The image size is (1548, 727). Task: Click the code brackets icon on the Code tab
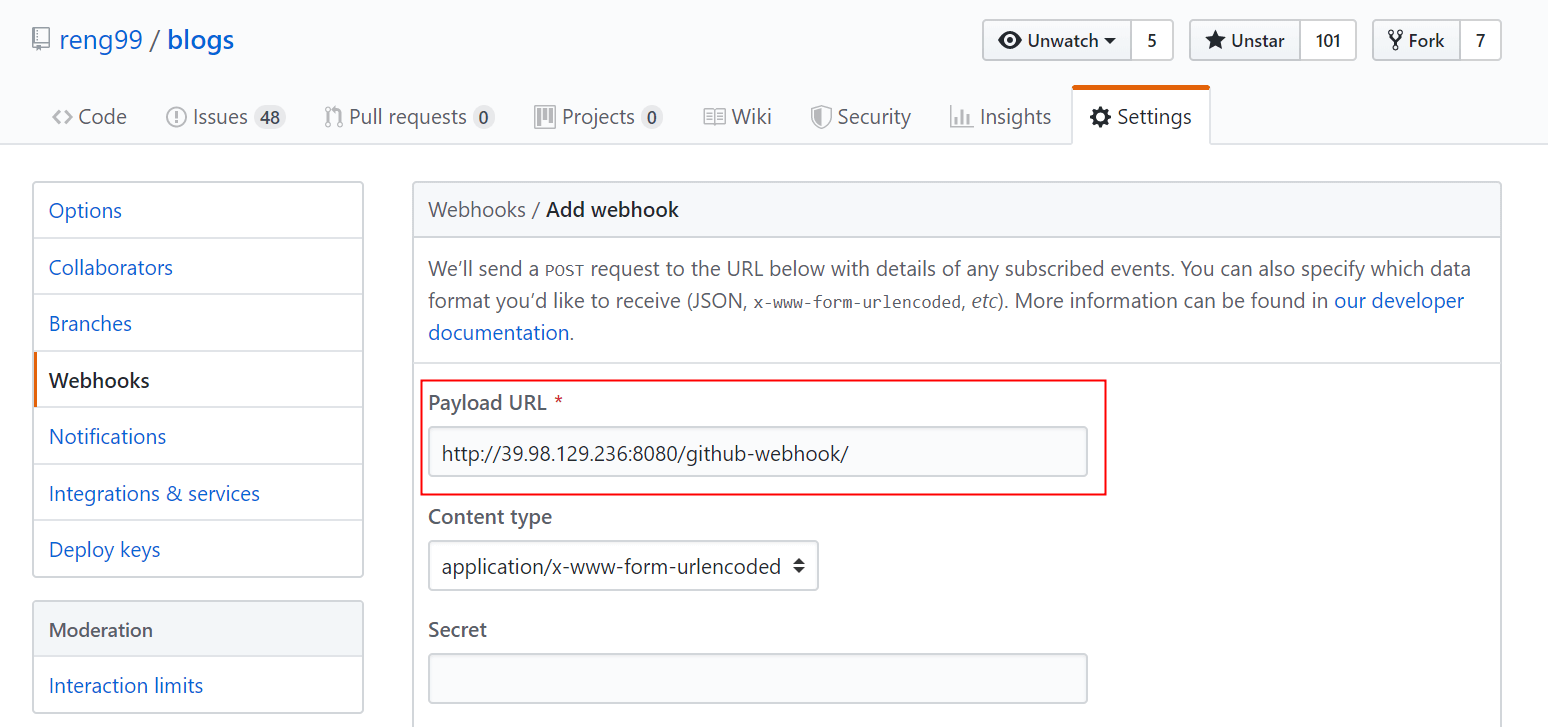coord(62,117)
